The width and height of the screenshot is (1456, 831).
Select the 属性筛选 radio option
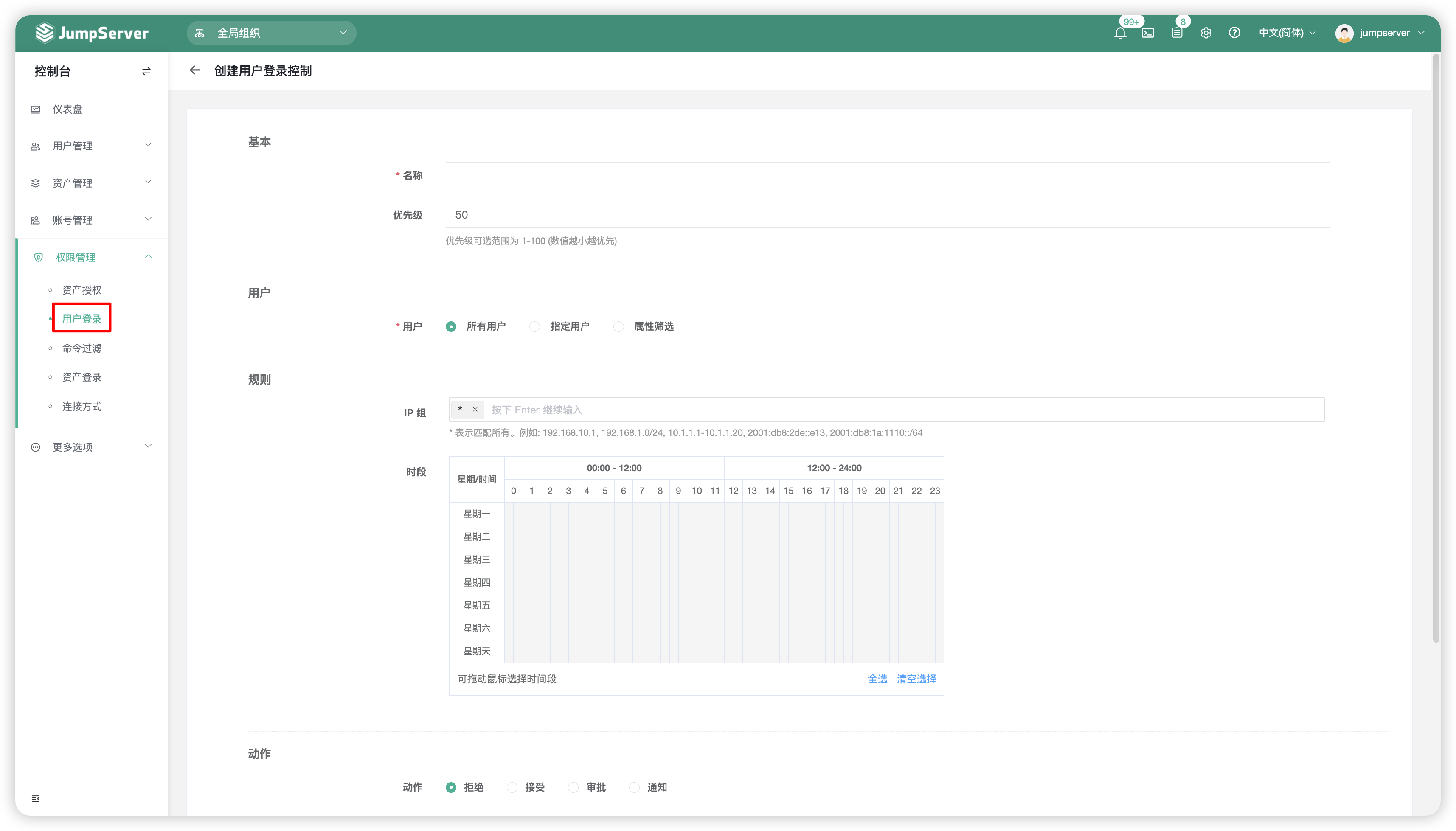tap(618, 326)
